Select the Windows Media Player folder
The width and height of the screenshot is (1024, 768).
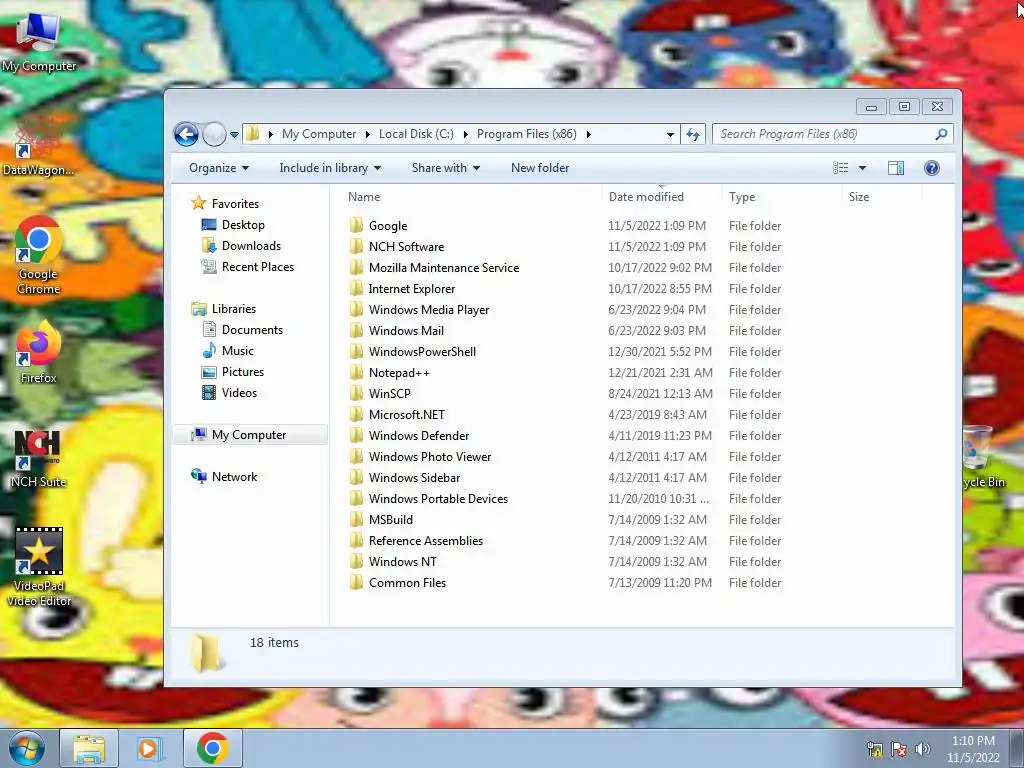428,310
